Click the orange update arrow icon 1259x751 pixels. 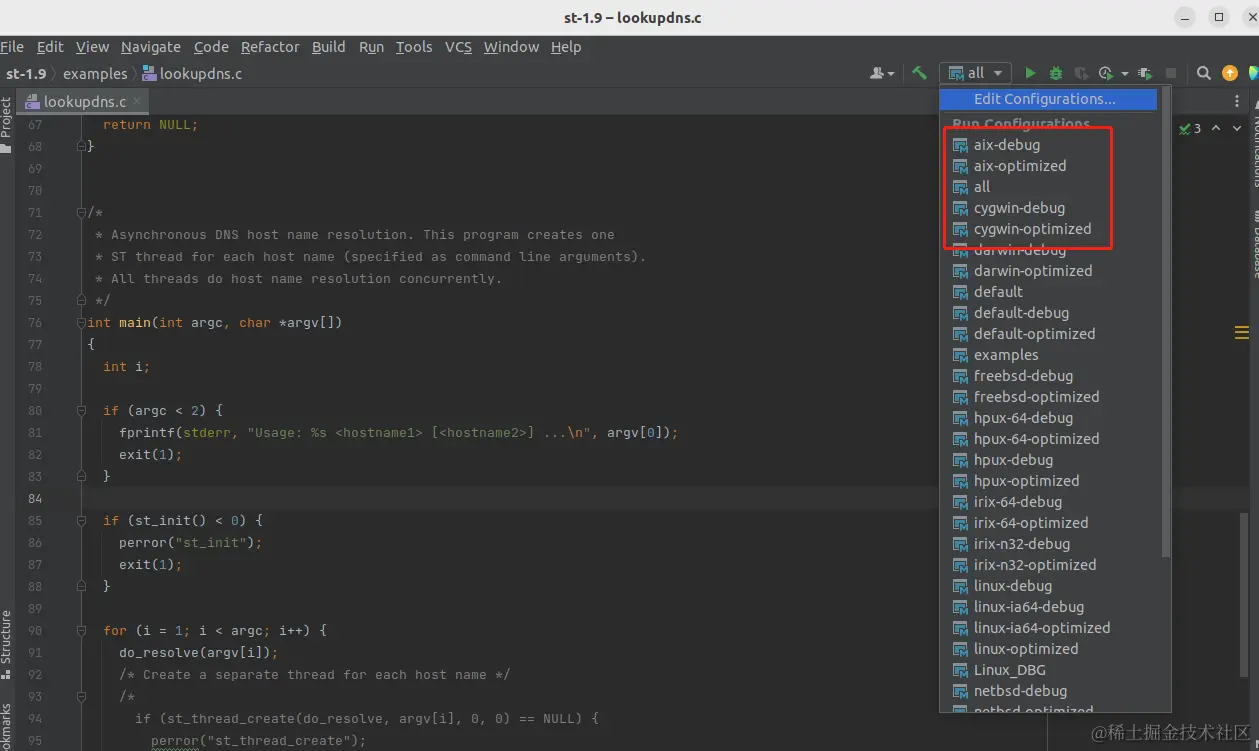coord(1230,73)
